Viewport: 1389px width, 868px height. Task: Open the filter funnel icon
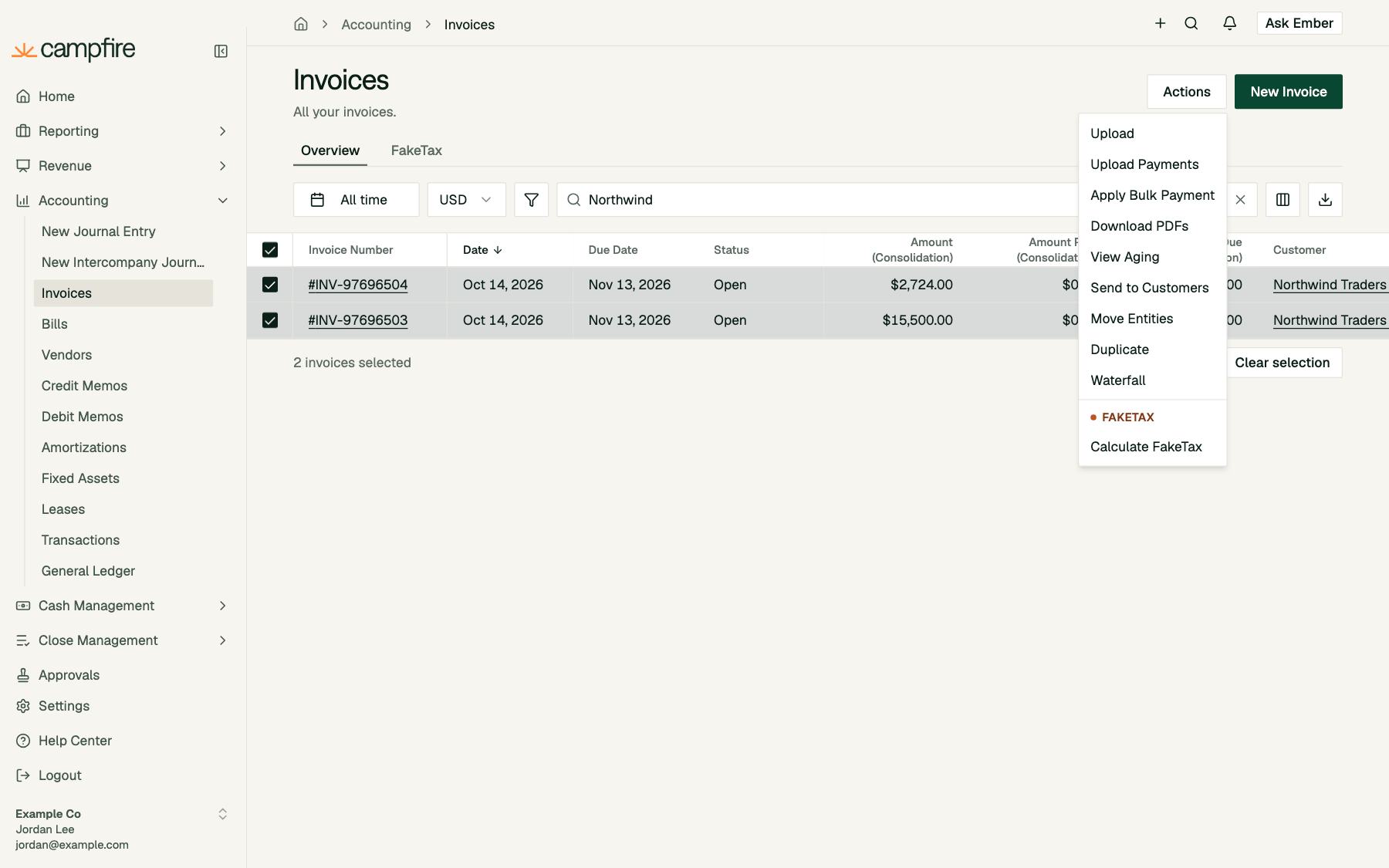[x=532, y=200]
